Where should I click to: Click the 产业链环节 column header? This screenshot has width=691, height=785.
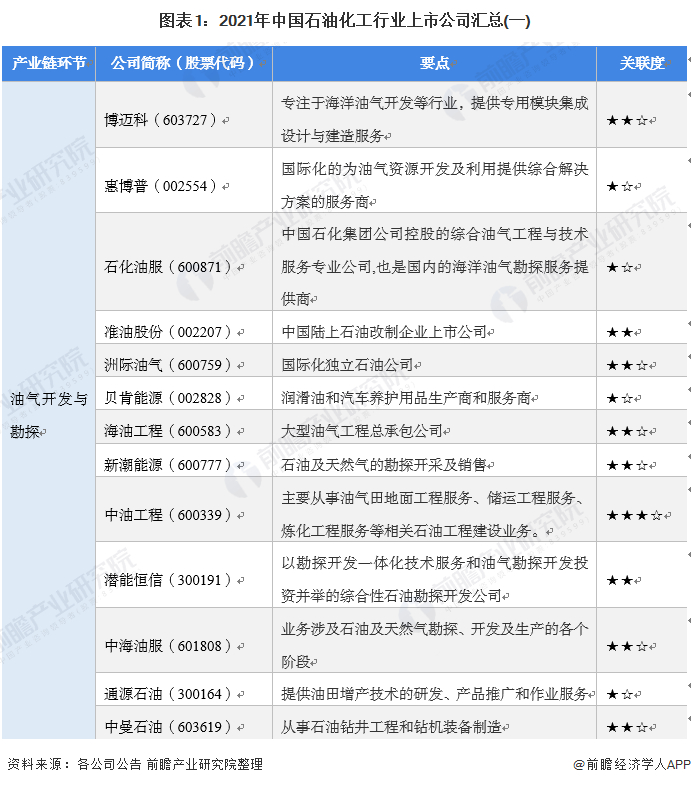pyautogui.click(x=49, y=63)
